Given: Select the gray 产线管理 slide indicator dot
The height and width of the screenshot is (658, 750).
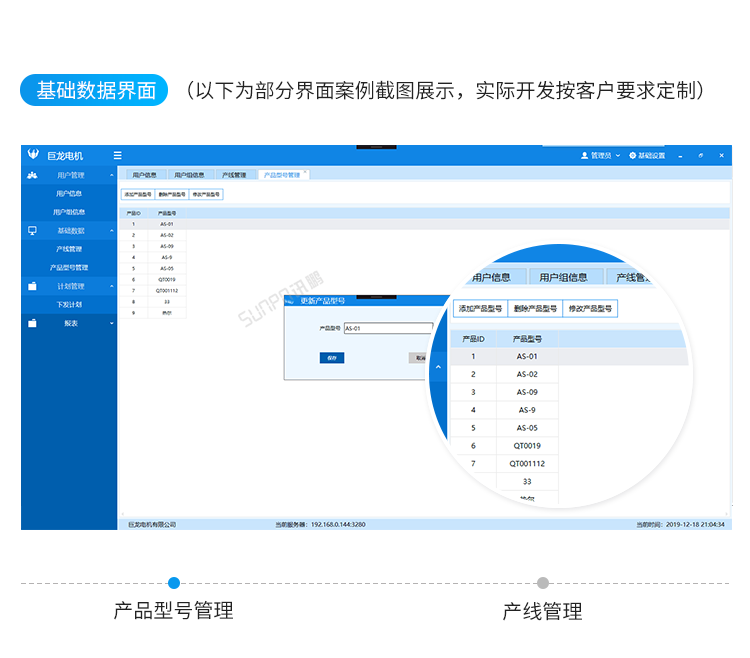Looking at the screenshot, I should pyautogui.click(x=543, y=583).
